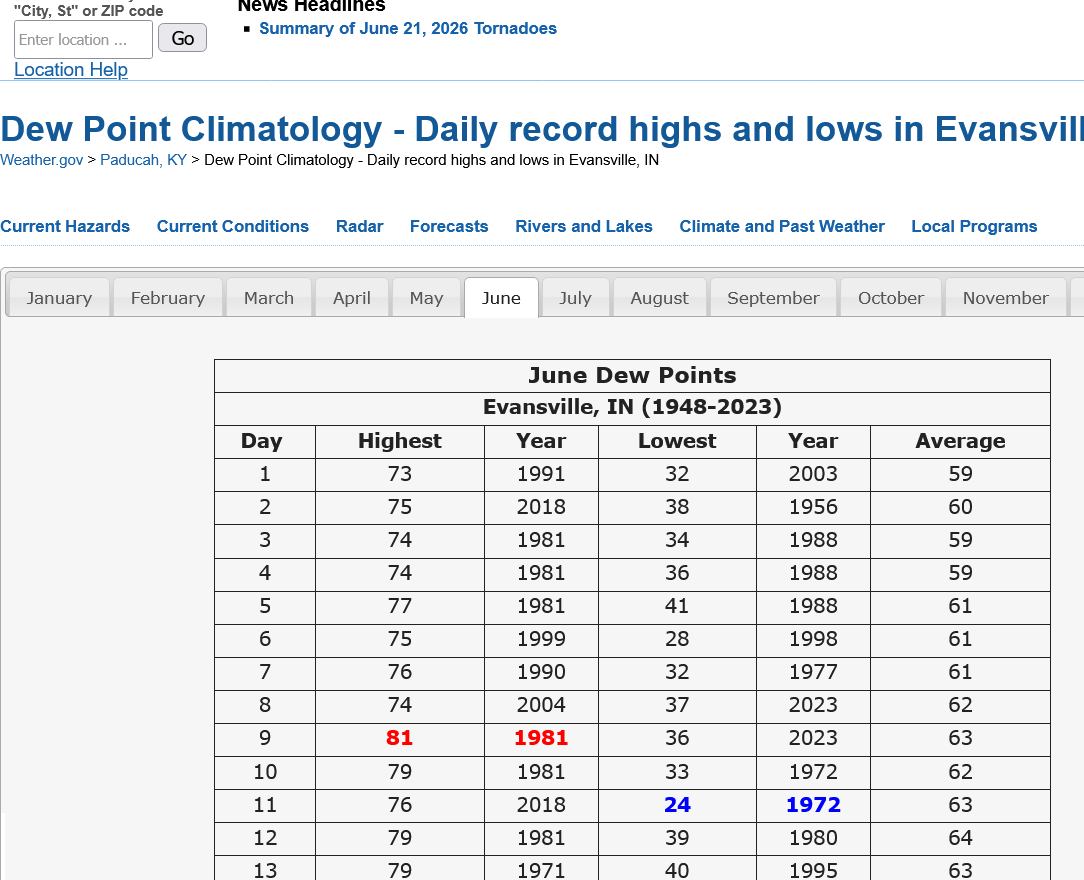Click day 5 highest value 77
The image size is (1084, 880).
[x=400, y=606]
